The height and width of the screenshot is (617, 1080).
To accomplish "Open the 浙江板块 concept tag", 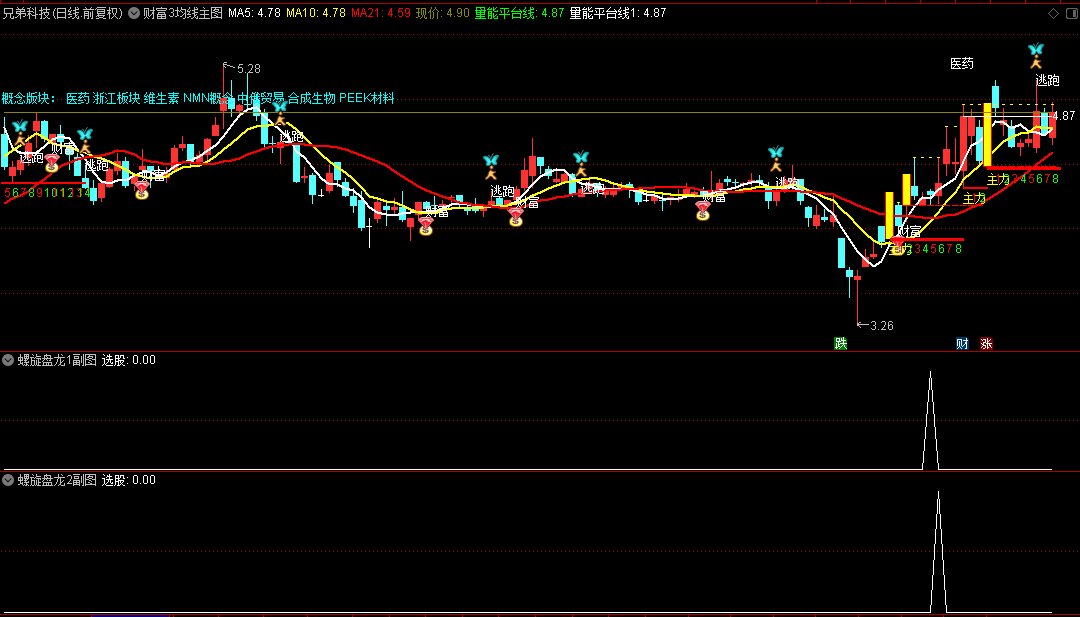I will coord(116,98).
